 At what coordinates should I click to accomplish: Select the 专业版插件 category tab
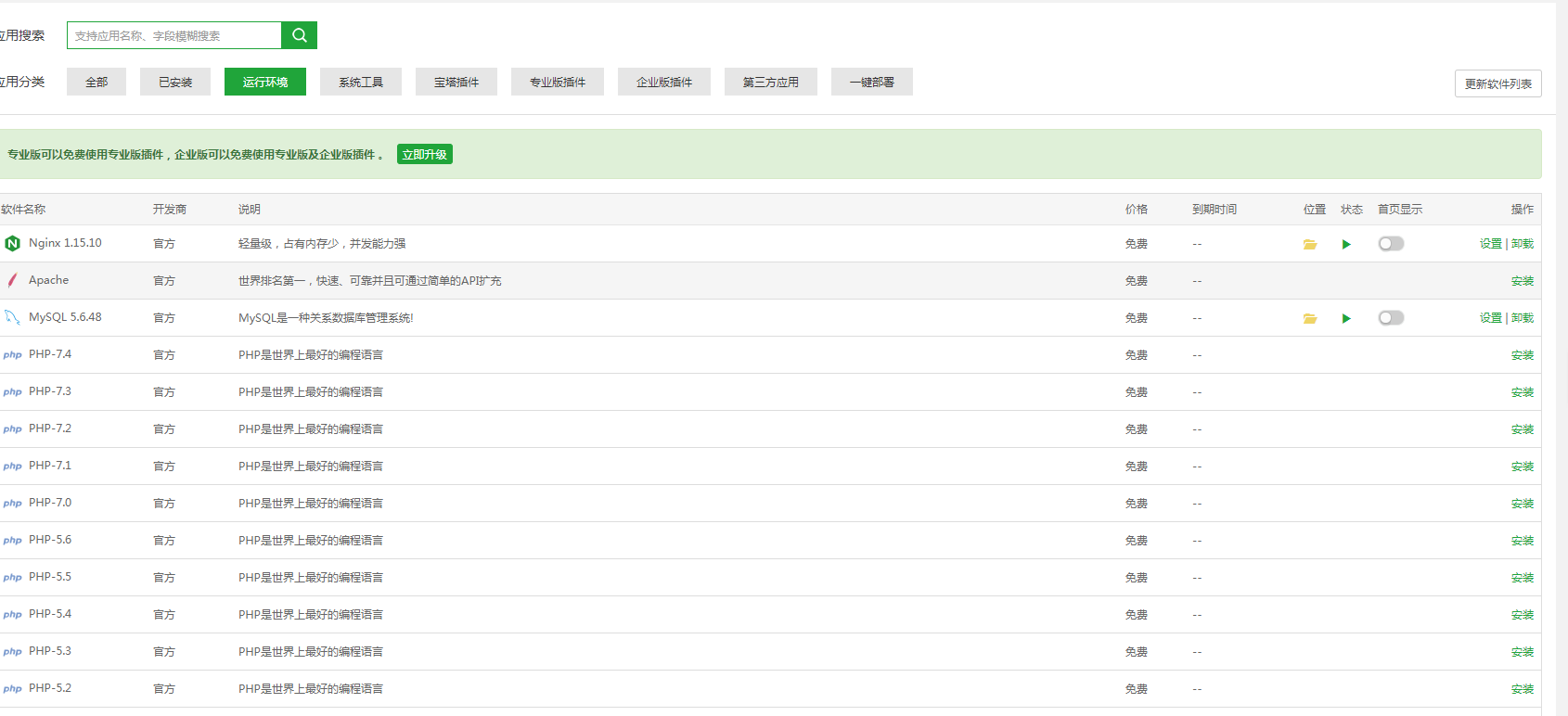(558, 82)
